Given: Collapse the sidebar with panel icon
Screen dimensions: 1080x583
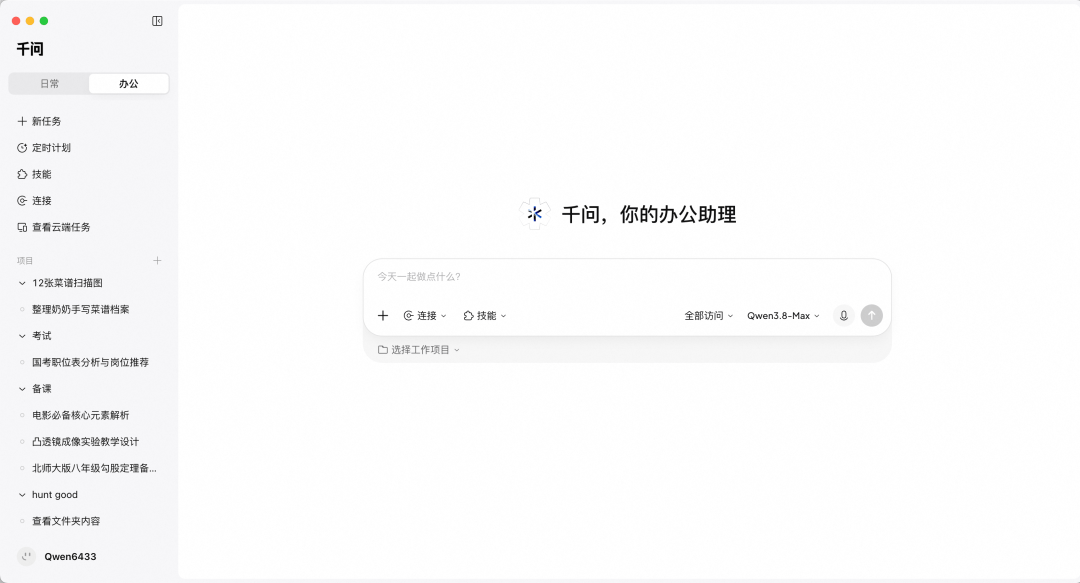Looking at the screenshot, I should pyautogui.click(x=157, y=21).
